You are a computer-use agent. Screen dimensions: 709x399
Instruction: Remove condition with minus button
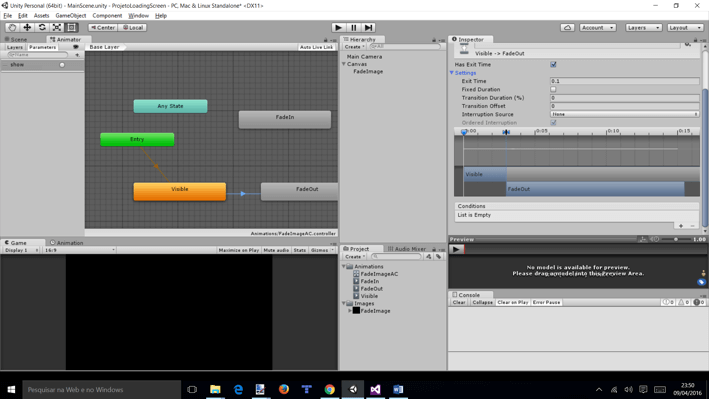click(692, 226)
